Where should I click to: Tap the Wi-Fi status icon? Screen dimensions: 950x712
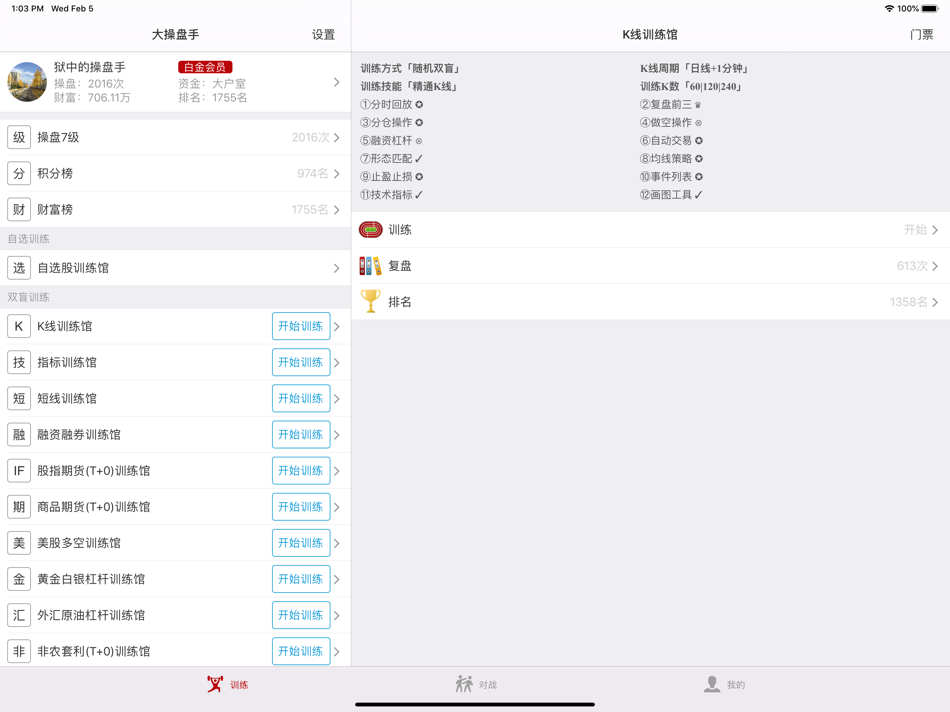tap(889, 8)
